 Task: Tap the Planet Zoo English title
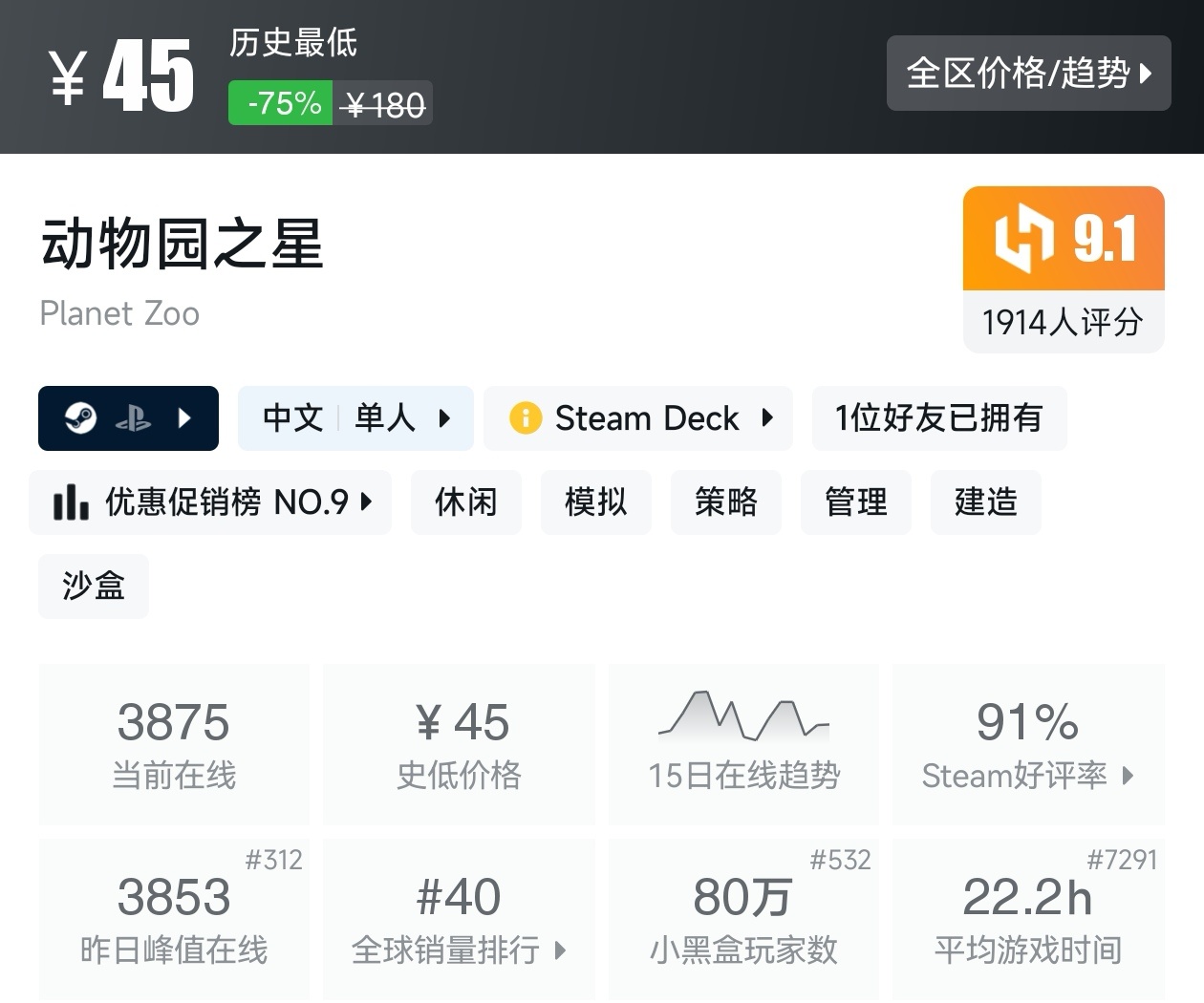click(x=119, y=313)
